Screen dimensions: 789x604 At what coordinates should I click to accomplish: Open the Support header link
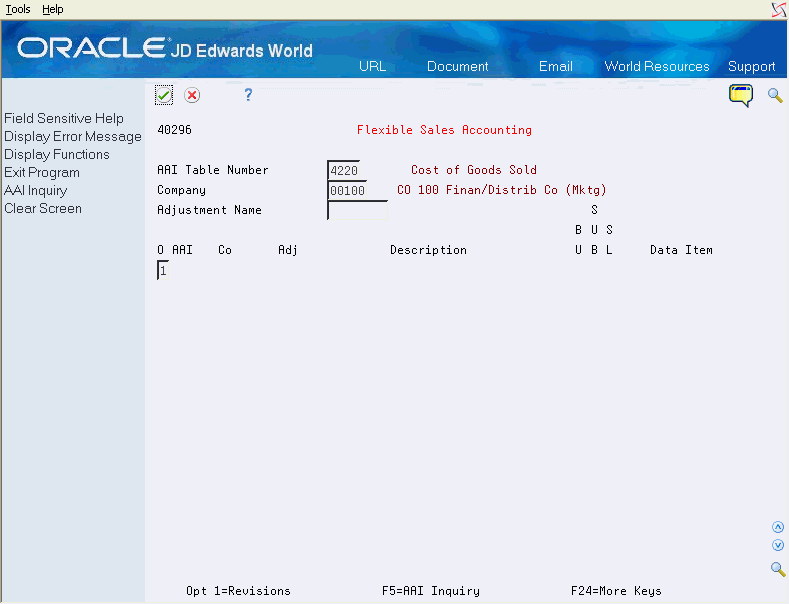(751, 66)
